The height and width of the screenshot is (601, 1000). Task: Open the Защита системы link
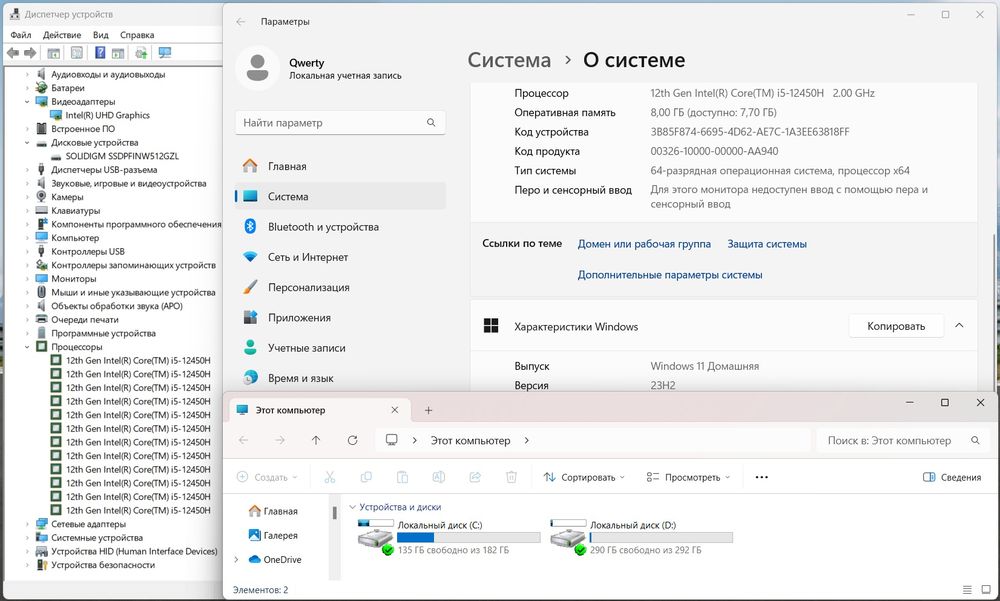click(x=767, y=244)
